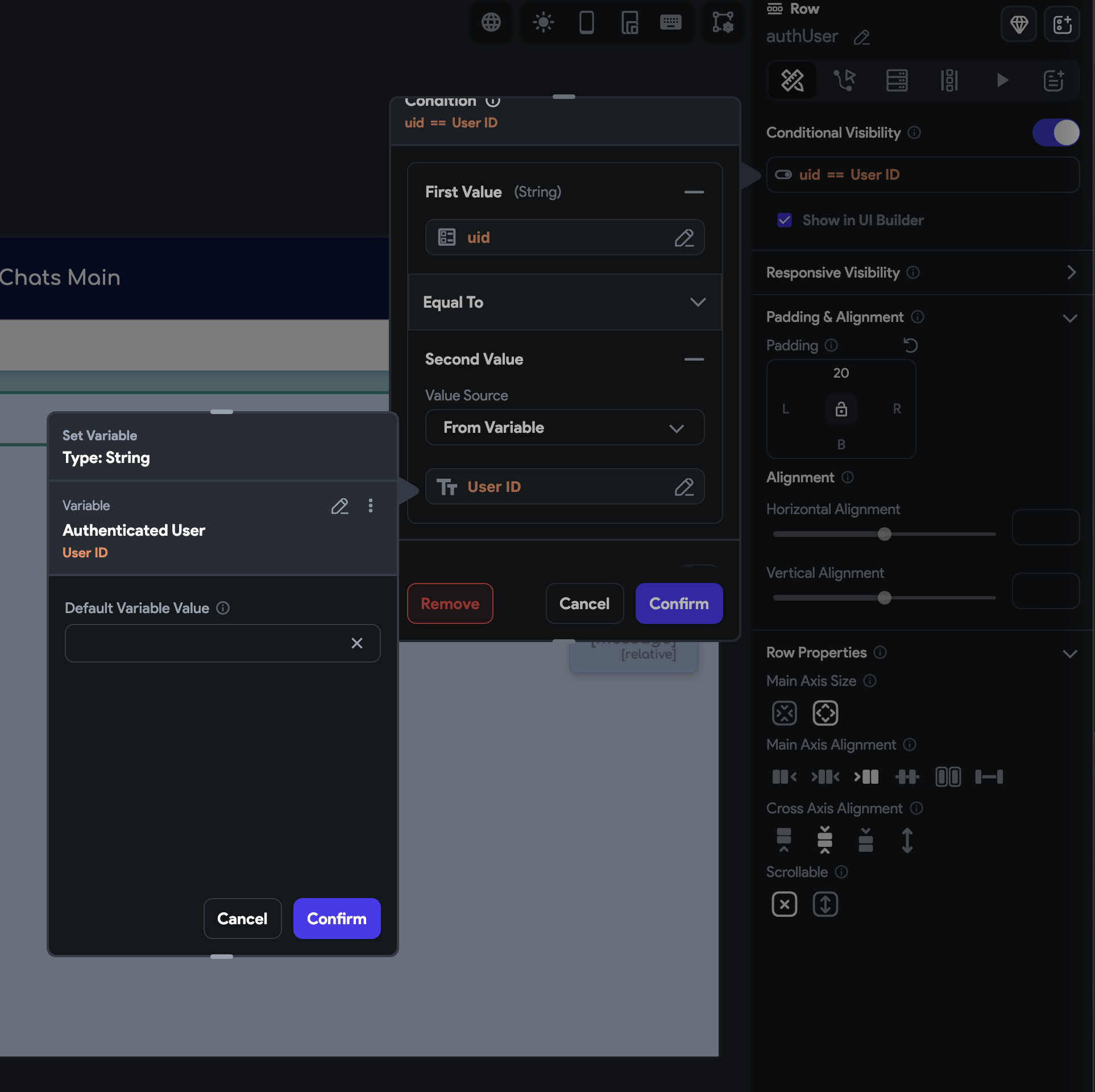Viewport: 1095px width, 1092px height.
Task: Open the keyboard shortcuts icon
Action: click(670, 23)
